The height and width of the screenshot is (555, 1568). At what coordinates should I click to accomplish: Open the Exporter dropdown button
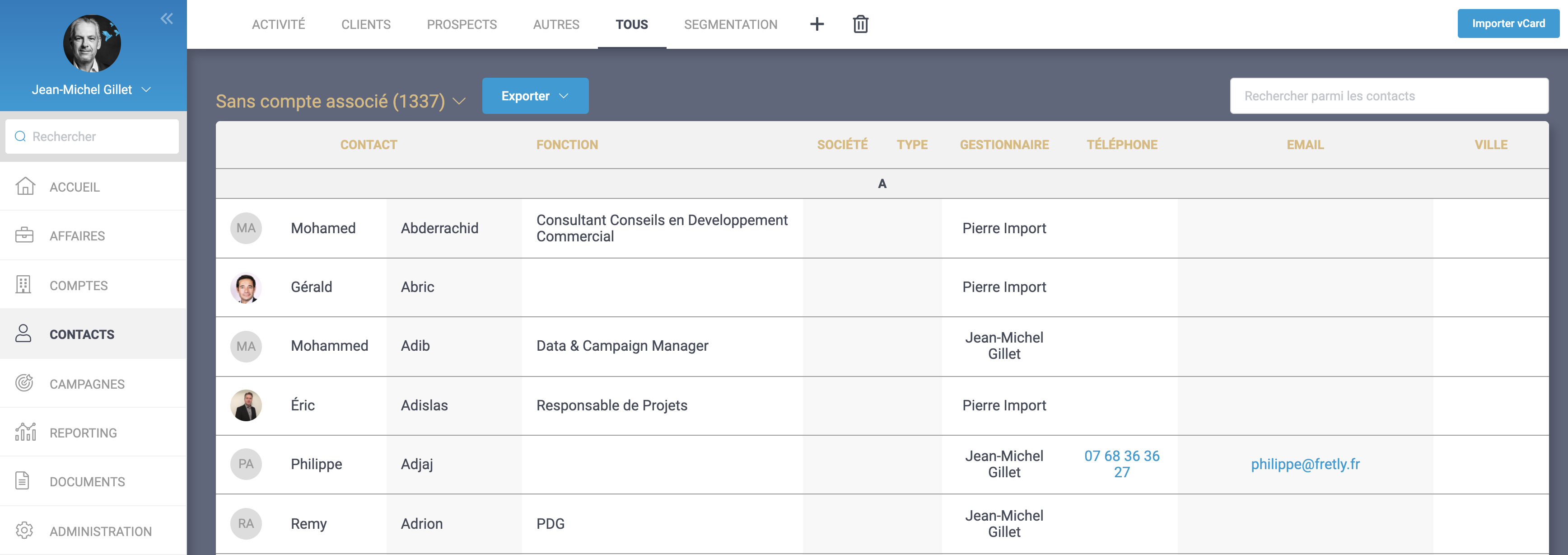[x=534, y=96]
